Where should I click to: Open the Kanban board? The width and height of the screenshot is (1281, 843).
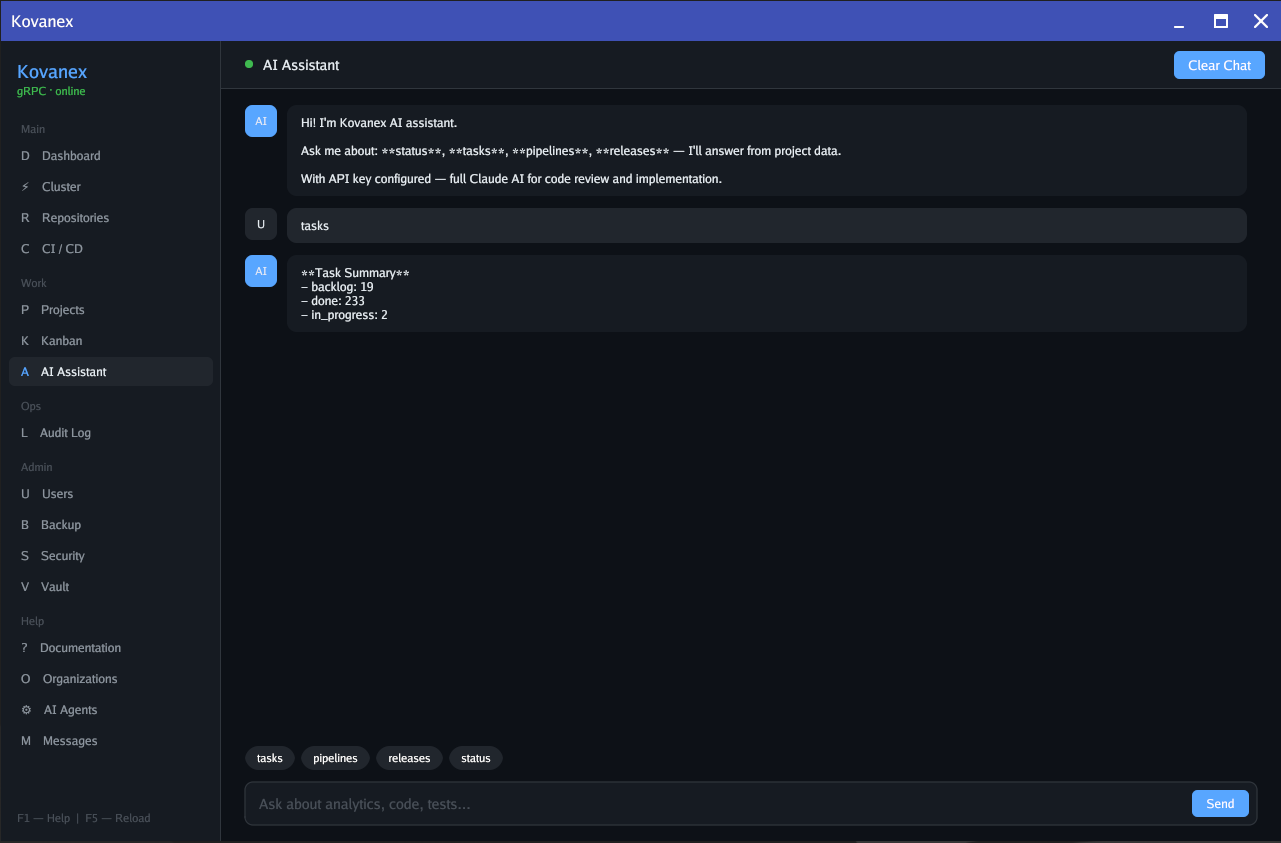(62, 340)
